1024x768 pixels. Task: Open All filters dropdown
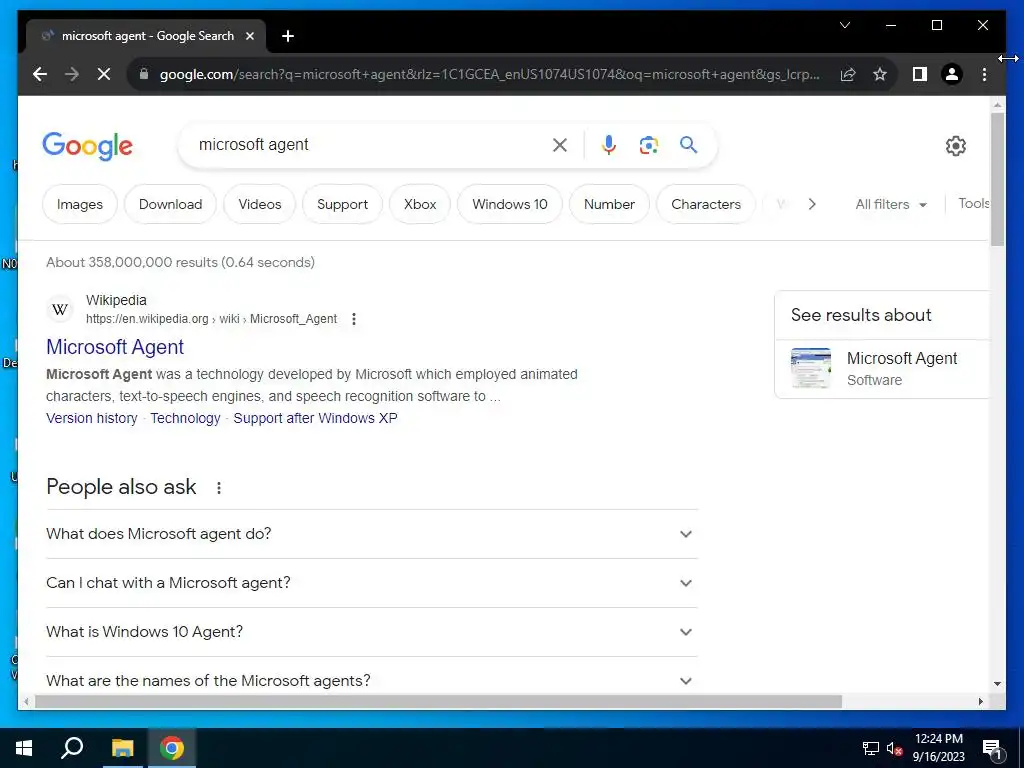891,204
